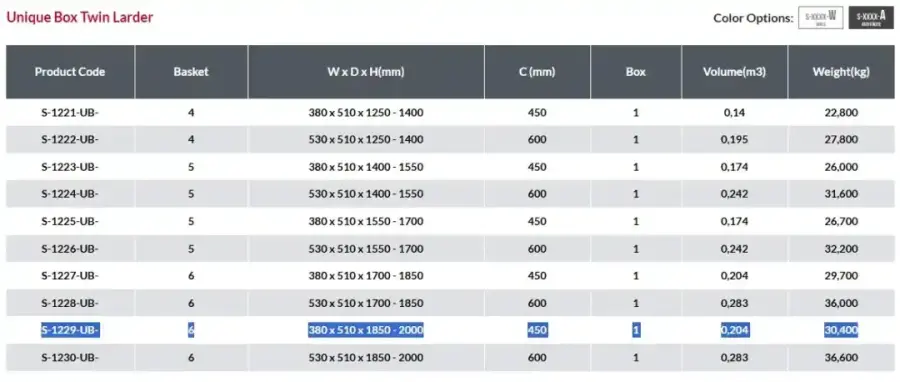Click the C (mm) column header
Image resolution: width=900 pixels, height=382 pixels.
[x=537, y=72]
